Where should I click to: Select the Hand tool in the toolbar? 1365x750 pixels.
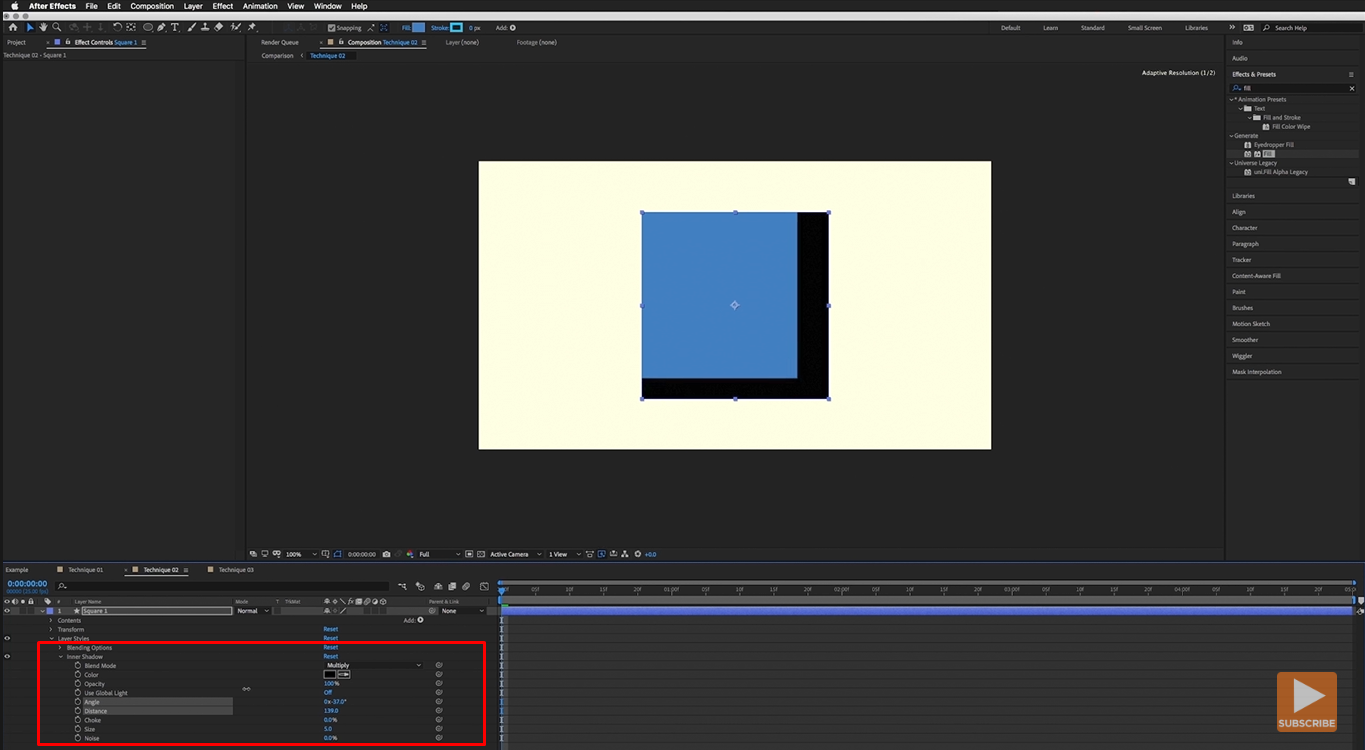click(x=44, y=27)
